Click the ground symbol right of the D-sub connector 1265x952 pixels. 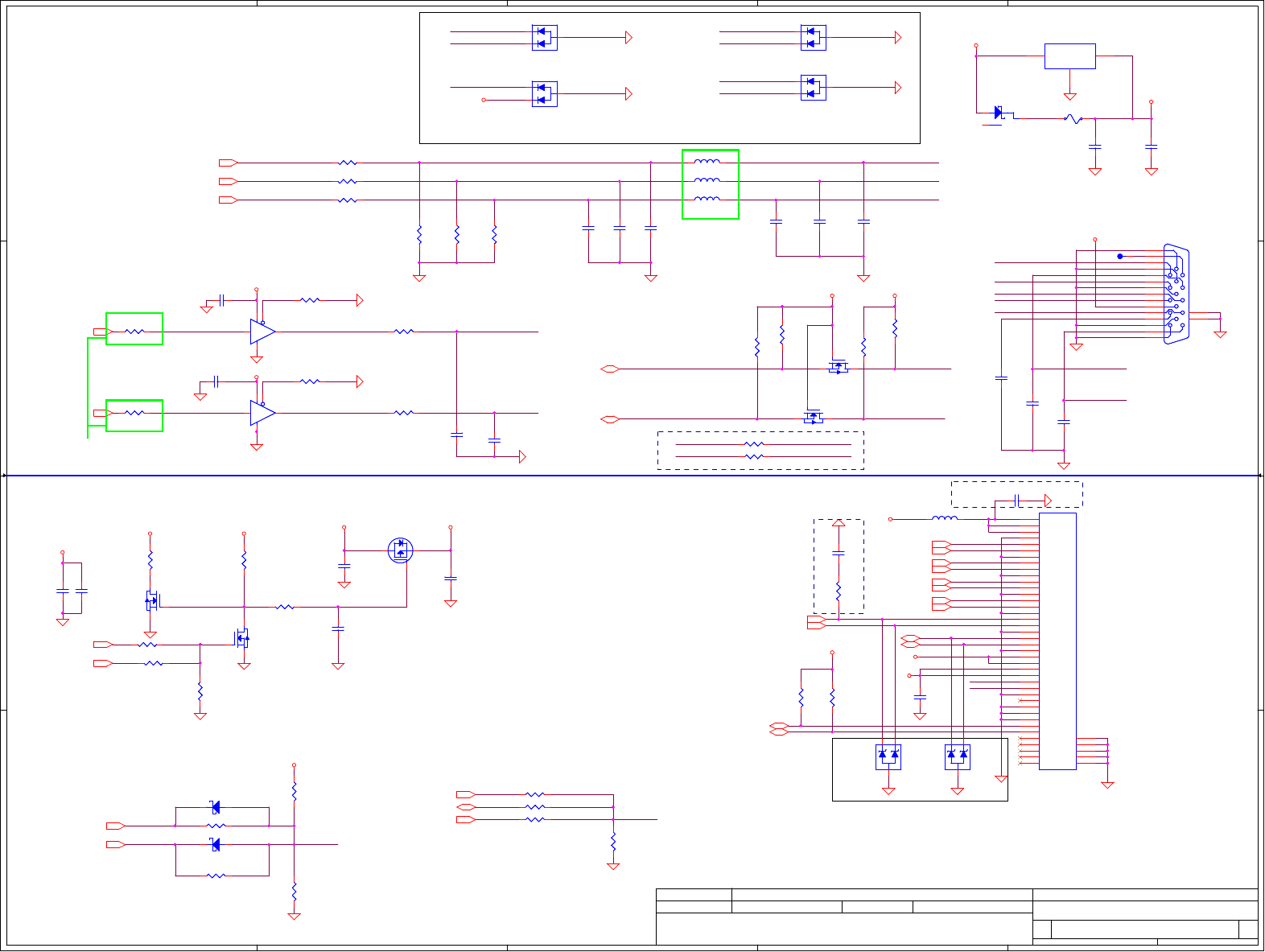tap(1220, 334)
